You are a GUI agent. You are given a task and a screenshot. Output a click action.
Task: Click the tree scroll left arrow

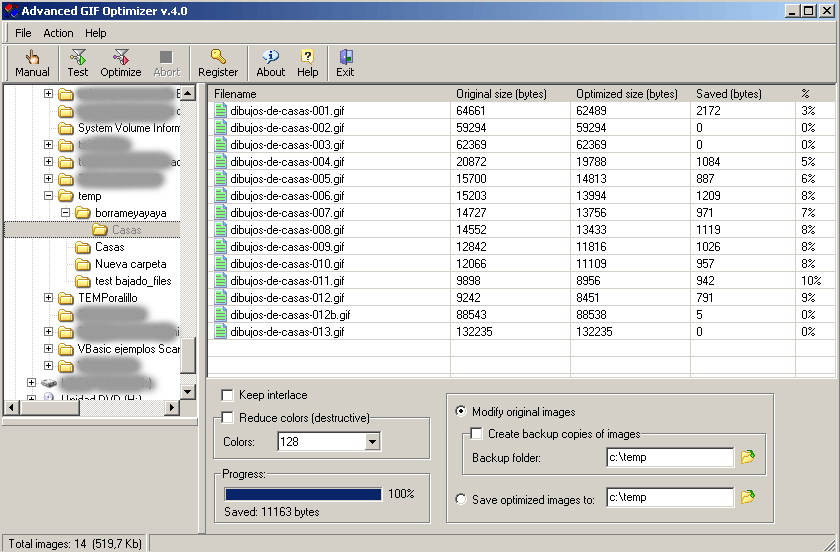(11, 408)
